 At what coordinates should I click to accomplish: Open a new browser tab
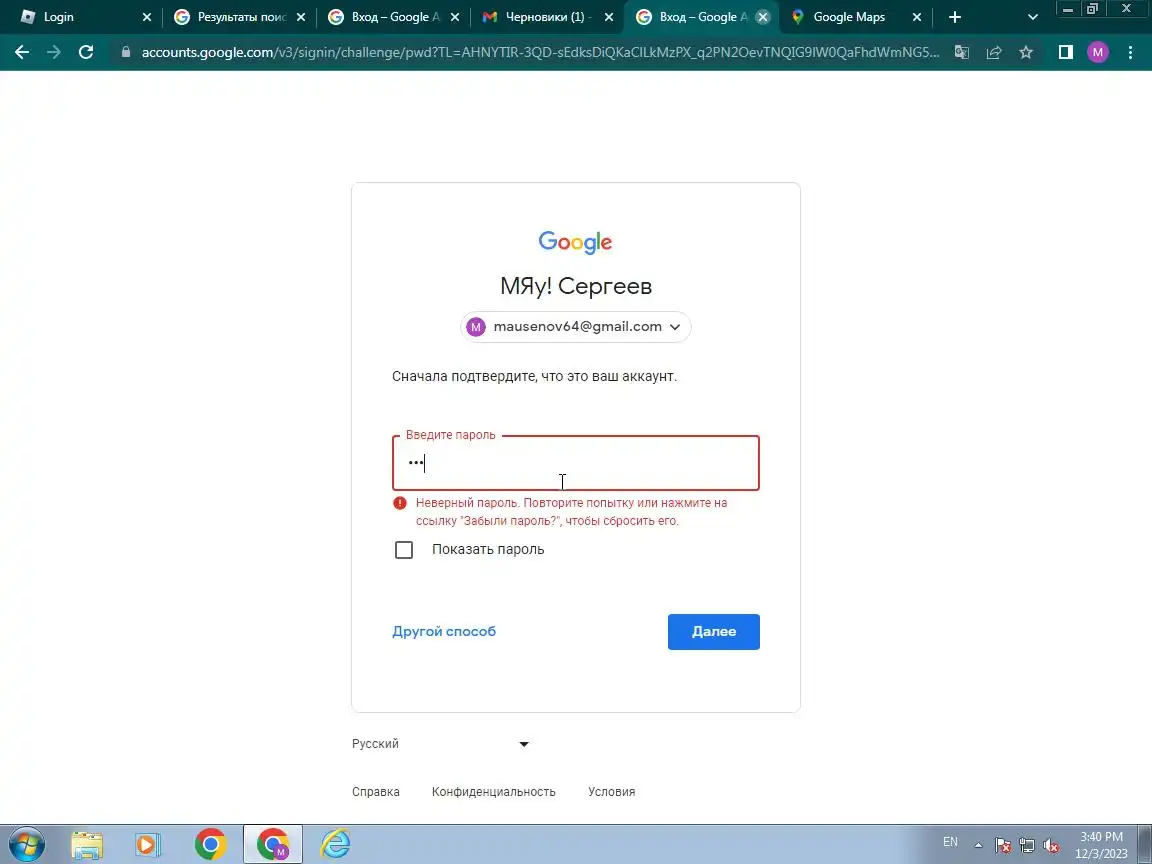click(x=954, y=17)
